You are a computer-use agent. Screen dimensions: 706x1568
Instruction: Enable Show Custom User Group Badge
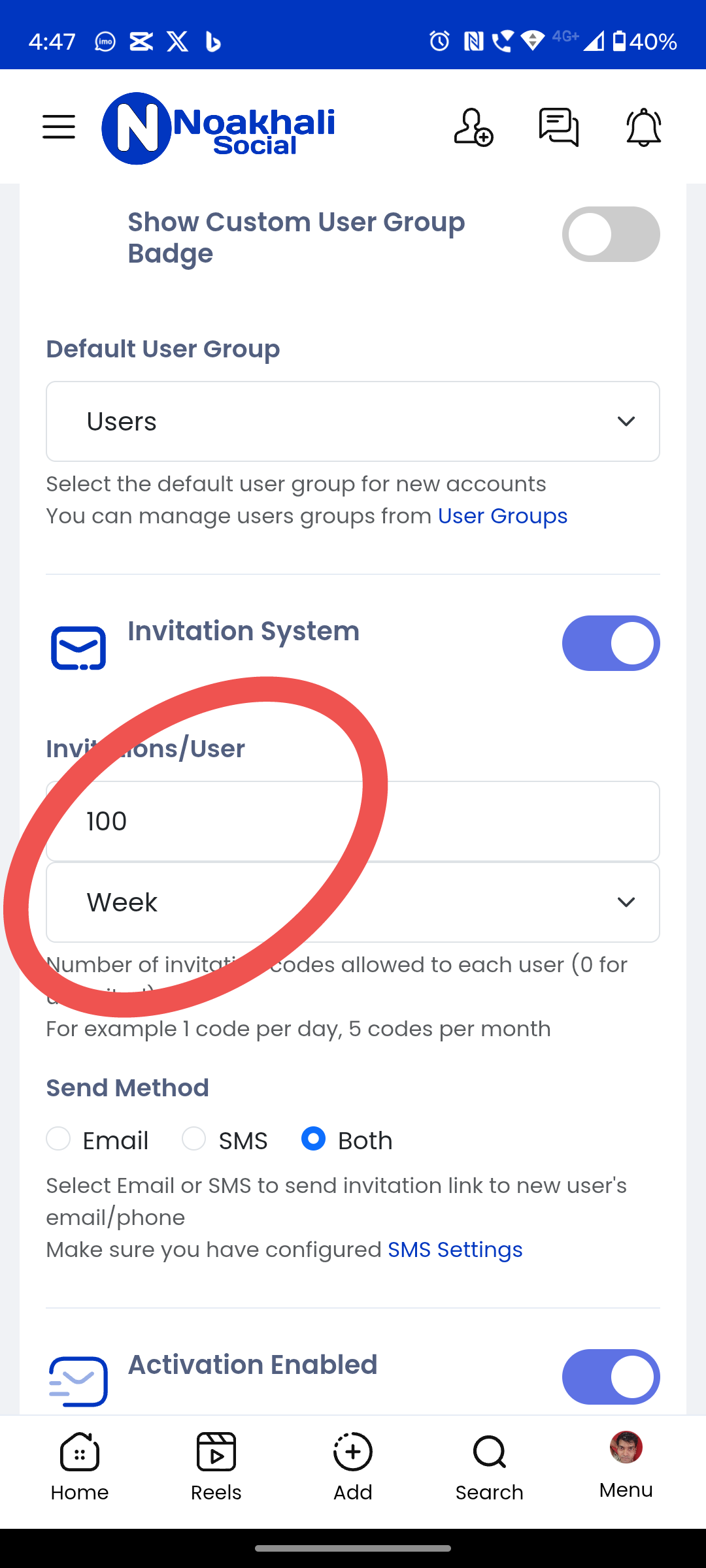611,235
